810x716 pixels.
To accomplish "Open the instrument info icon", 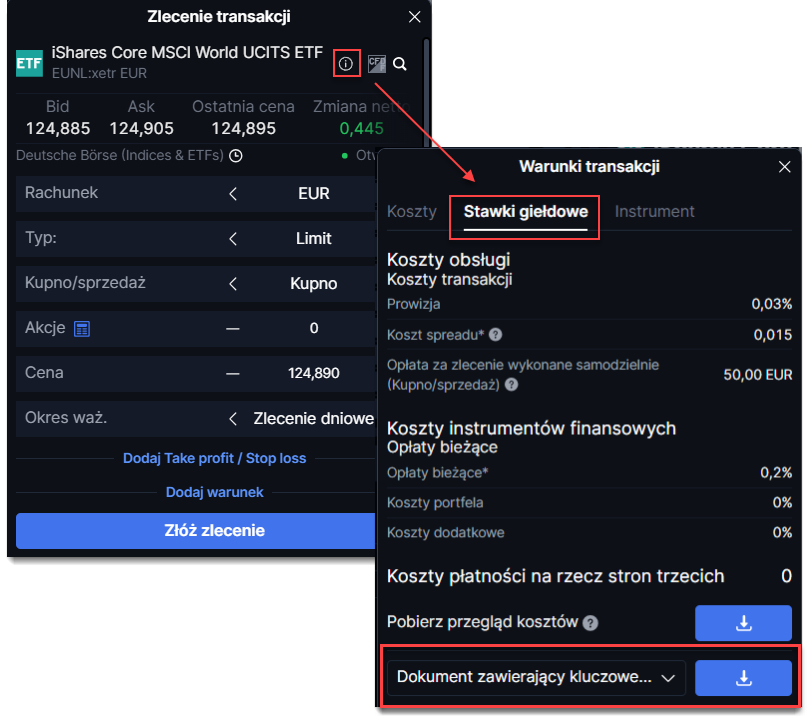I will coord(346,64).
